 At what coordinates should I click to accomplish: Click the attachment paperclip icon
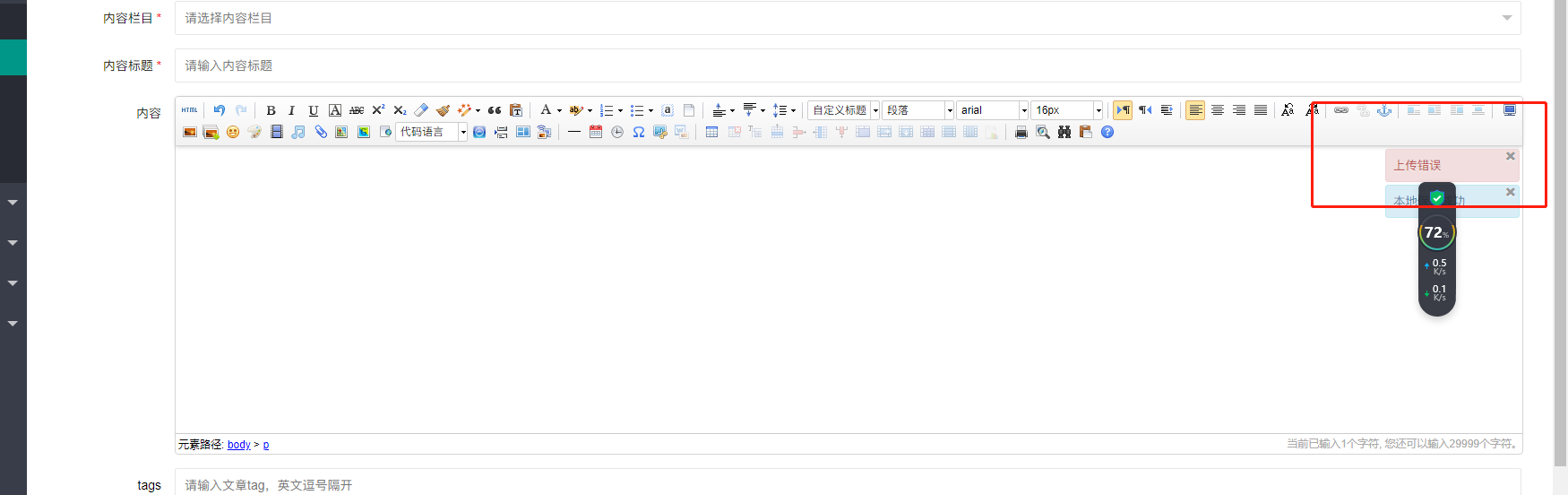(320, 132)
